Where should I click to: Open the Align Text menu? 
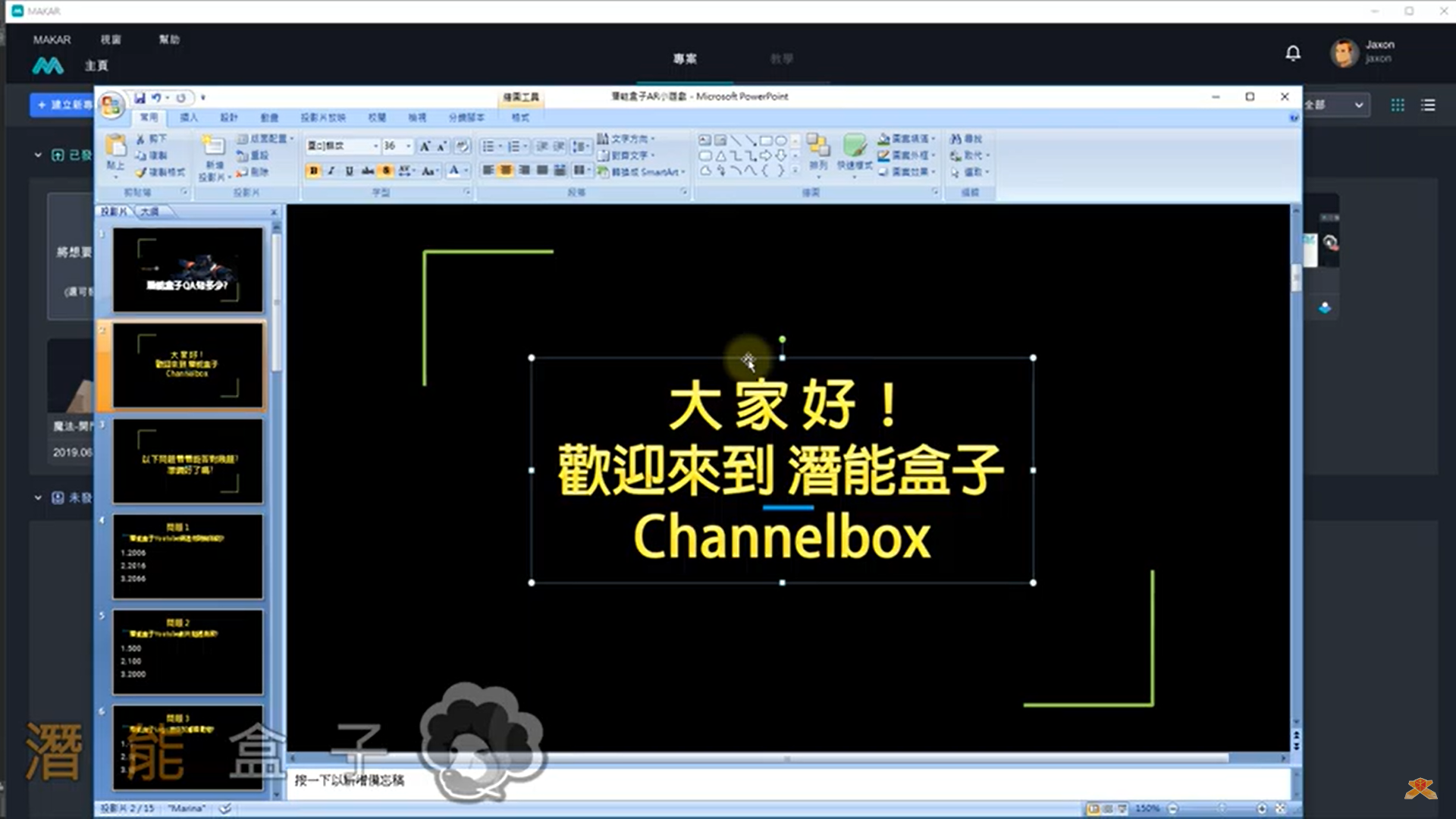pyautogui.click(x=626, y=155)
